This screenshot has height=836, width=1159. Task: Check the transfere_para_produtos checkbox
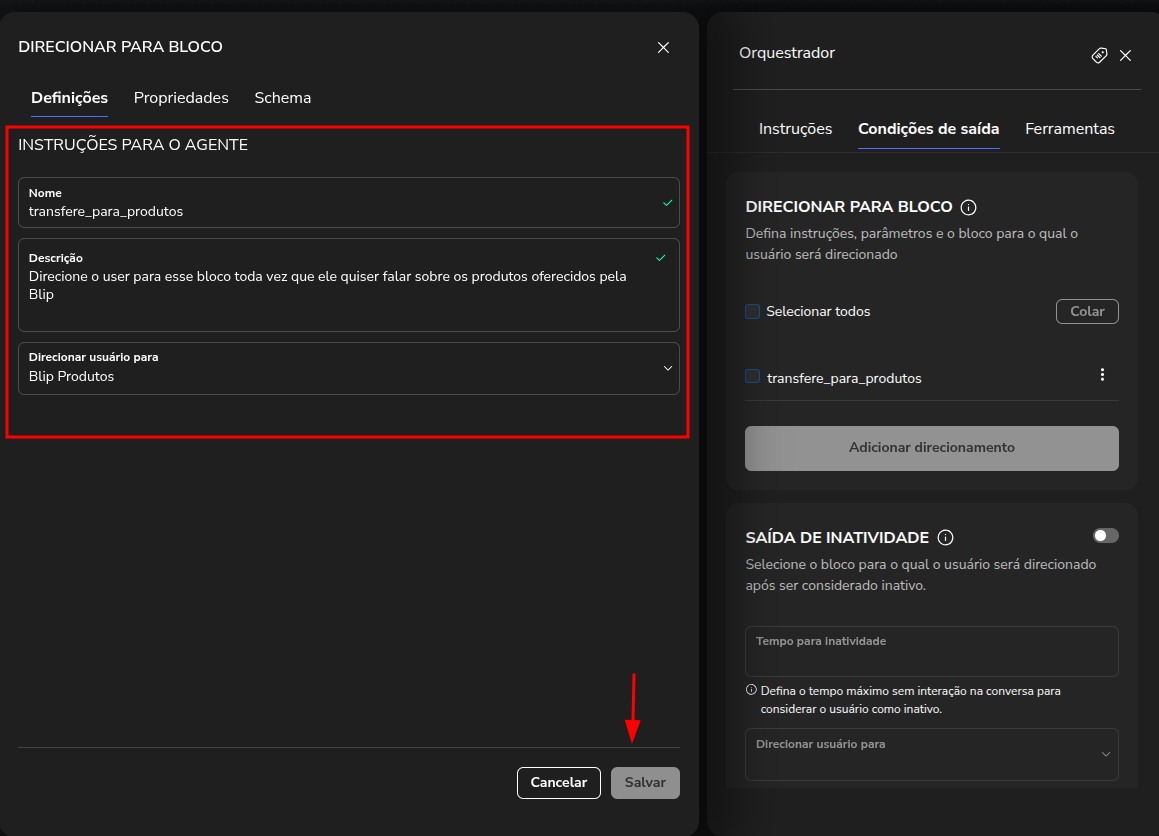tap(753, 377)
